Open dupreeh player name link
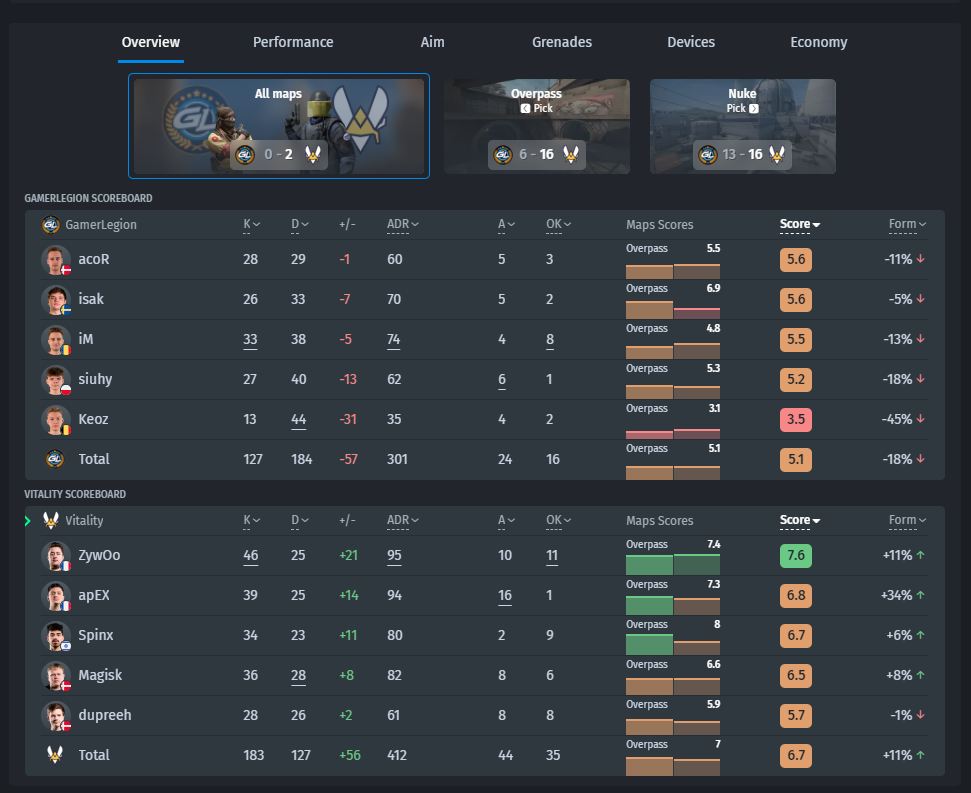The height and width of the screenshot is (793, 971). pos(105,715)
